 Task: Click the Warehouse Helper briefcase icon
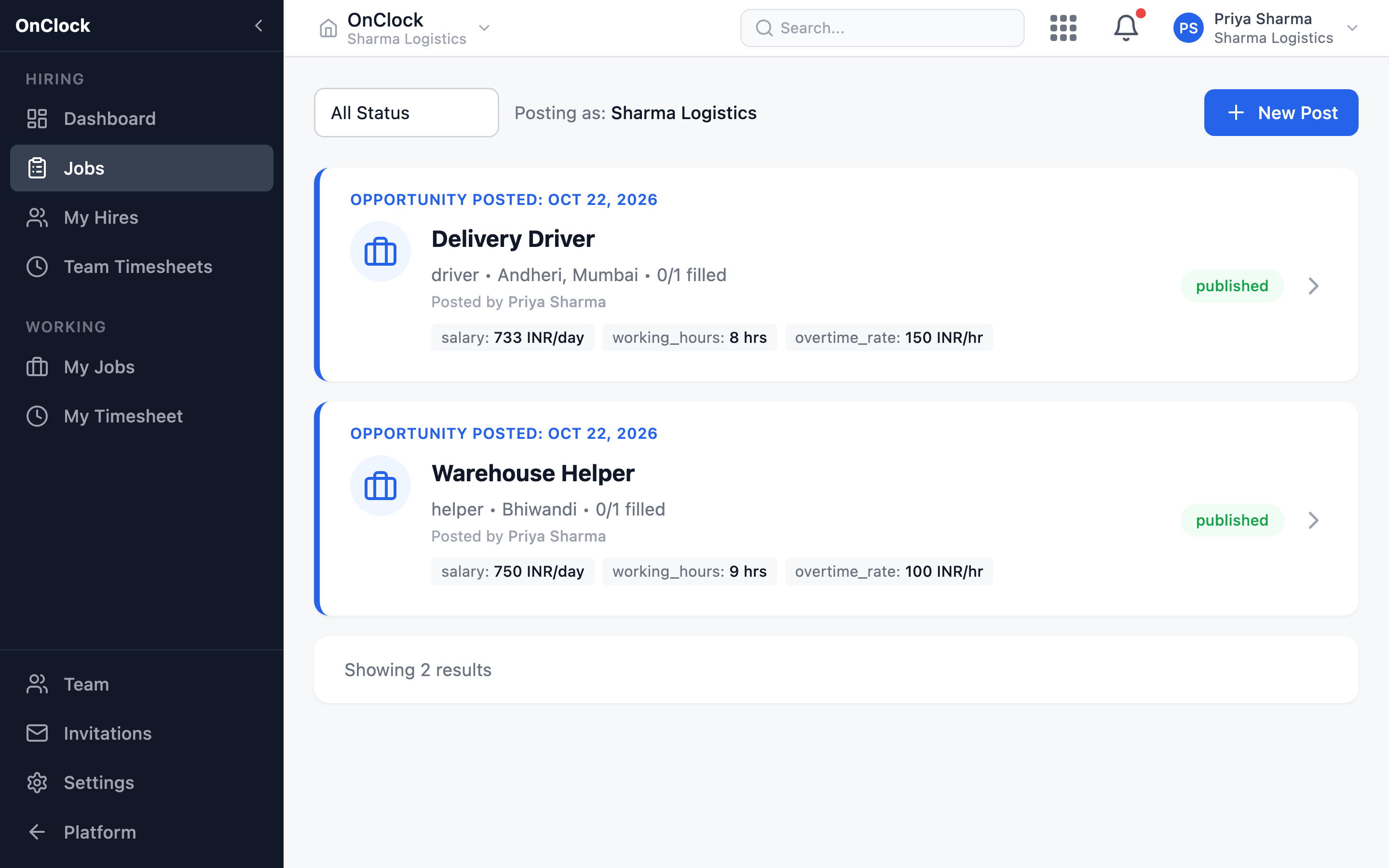coord(381,486)
